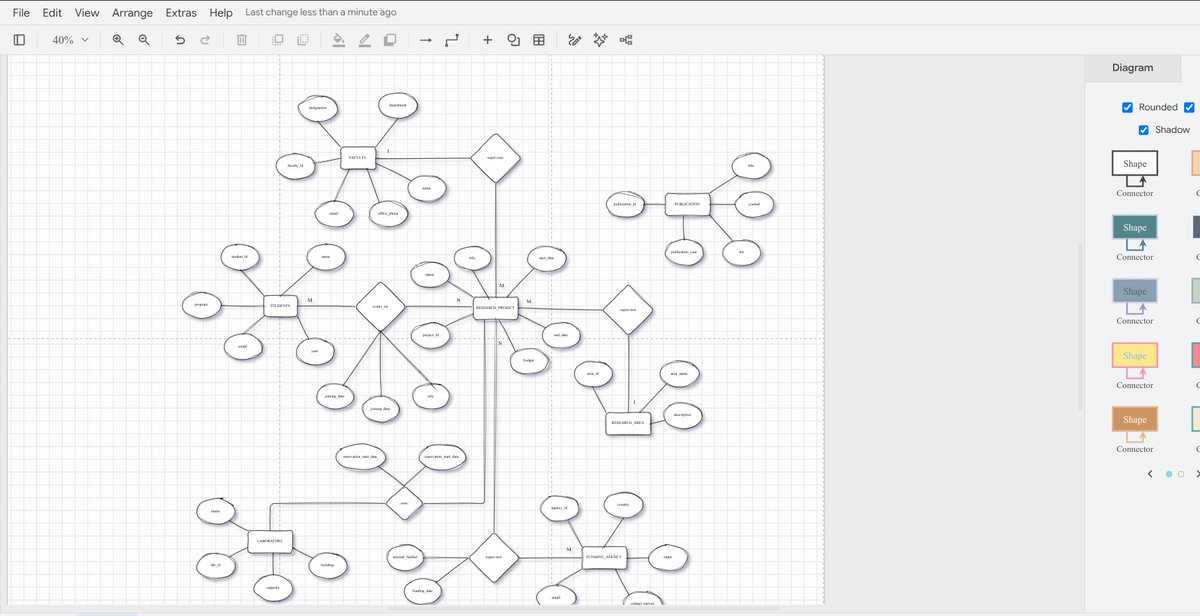The height and width of the screenshot is (616, 1200).
Task: Apply the yellow Shape style swatch
Action: (x=1135, y=356)
